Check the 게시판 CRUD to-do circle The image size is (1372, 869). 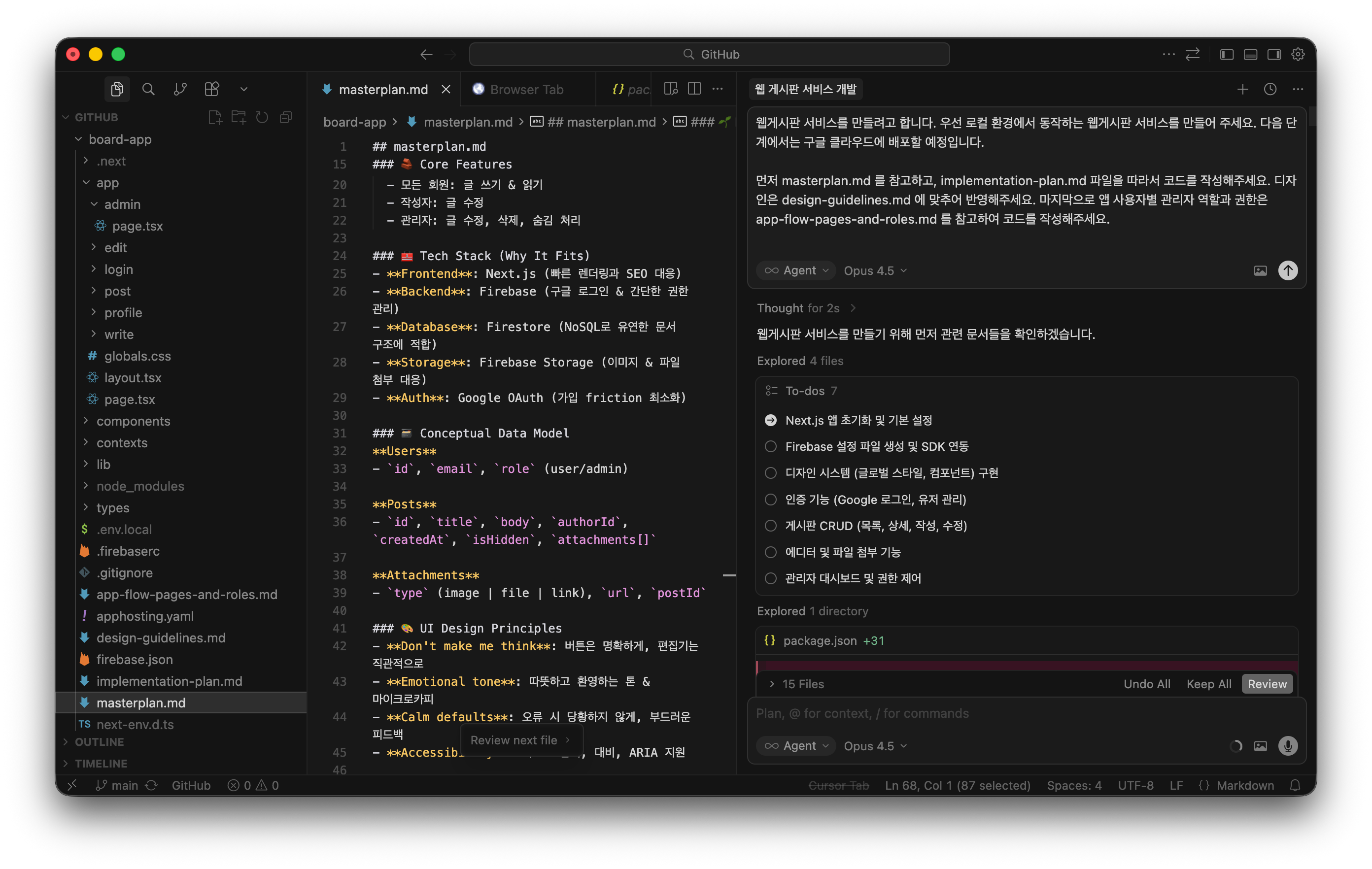pyautogui.click(x=770, y=526)
